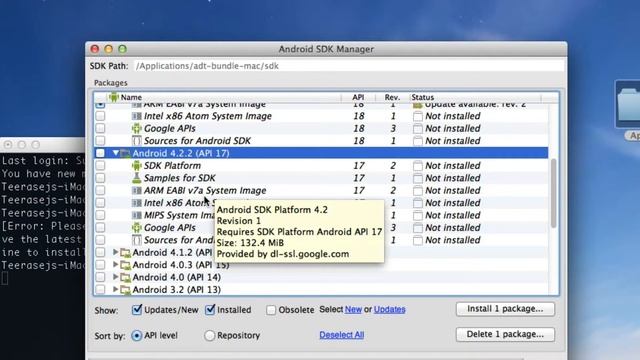Toggle the Updates/New show checkbox
Viewport: 640px width, 360px height.
[x=137, y=310]
